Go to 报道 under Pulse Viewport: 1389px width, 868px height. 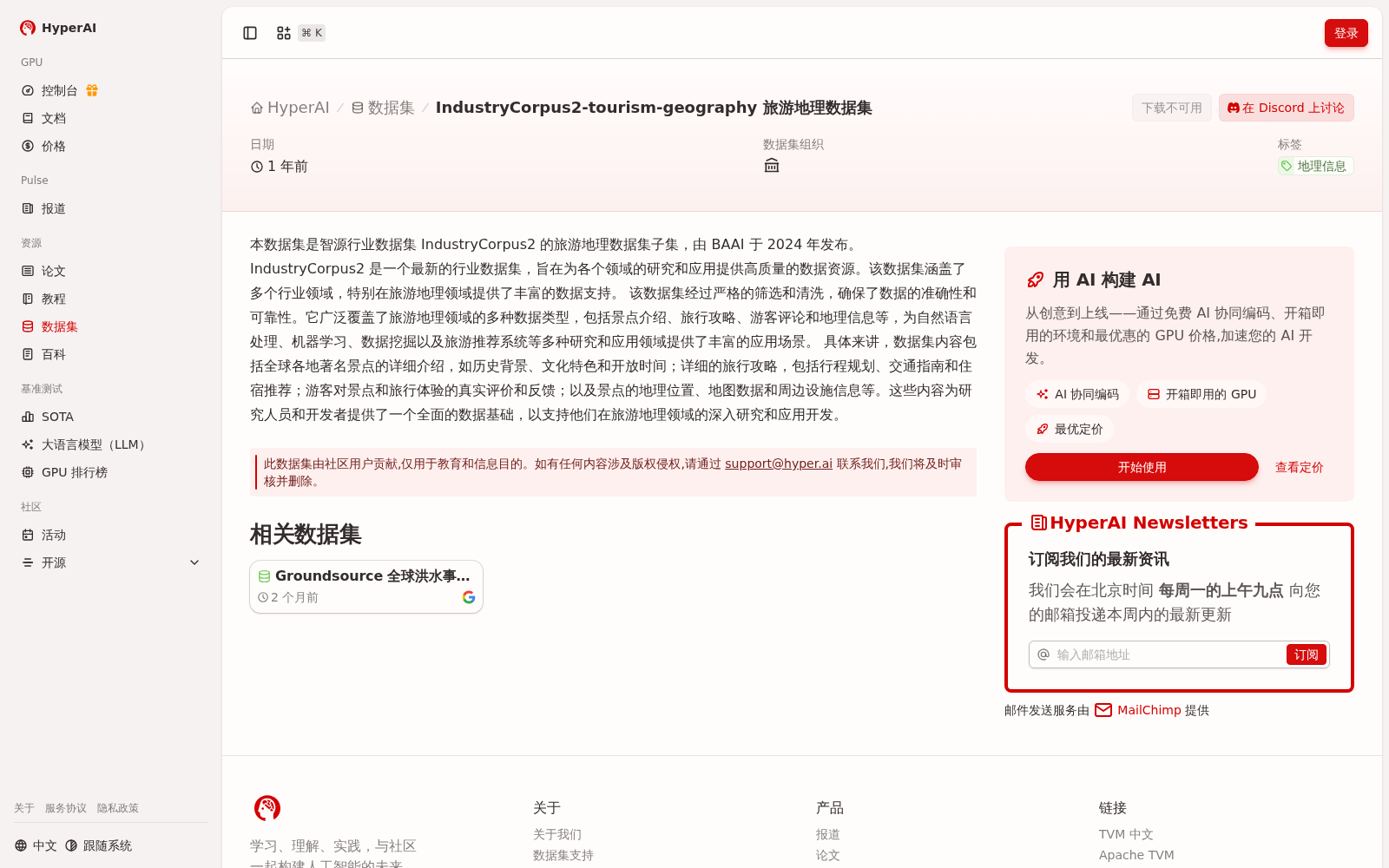(111, 208)
